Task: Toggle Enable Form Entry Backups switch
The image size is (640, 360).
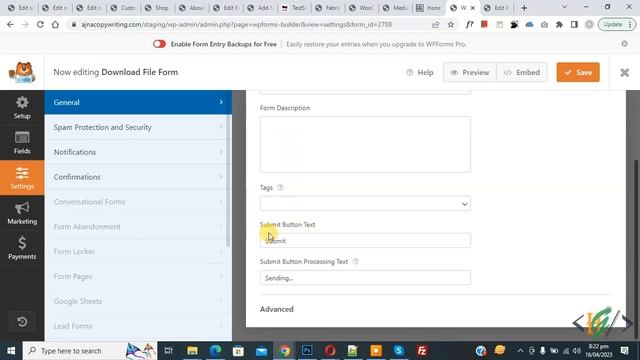Action: pyautogui.click(x=159, y=44)
